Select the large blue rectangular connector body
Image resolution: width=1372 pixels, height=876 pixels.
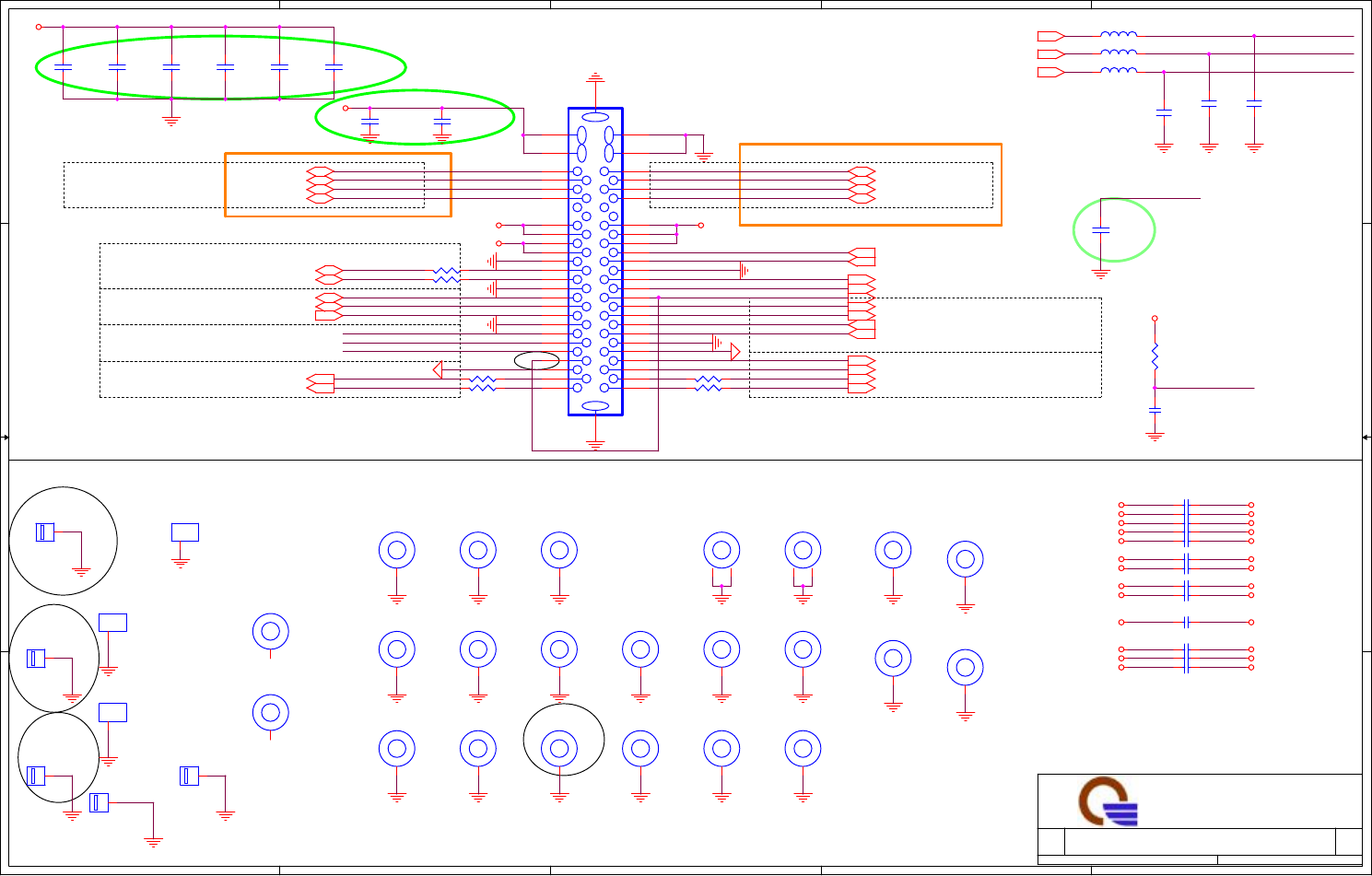coord(596,262)
